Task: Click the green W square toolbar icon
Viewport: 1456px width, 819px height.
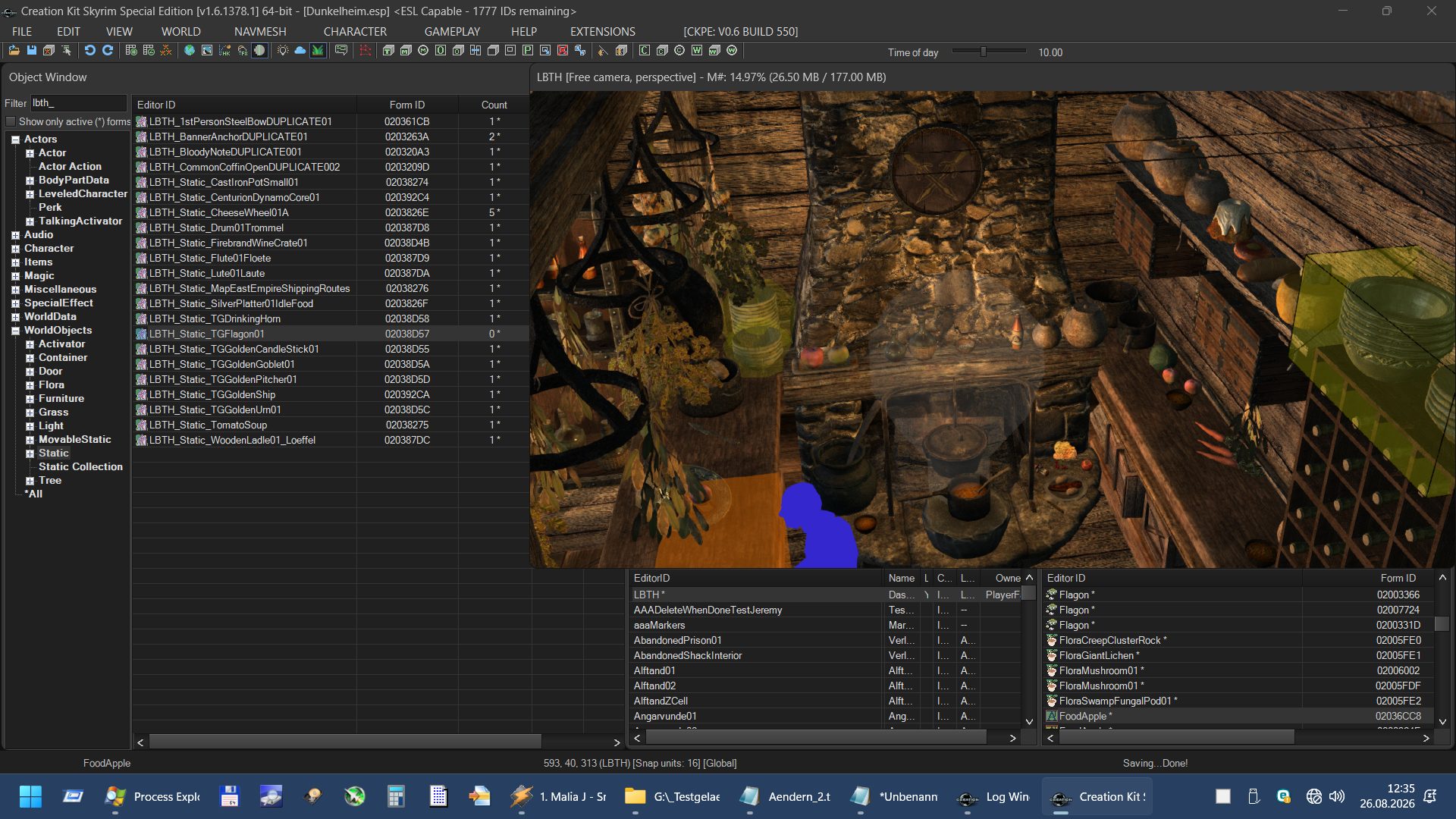Action: click(697, 51)
